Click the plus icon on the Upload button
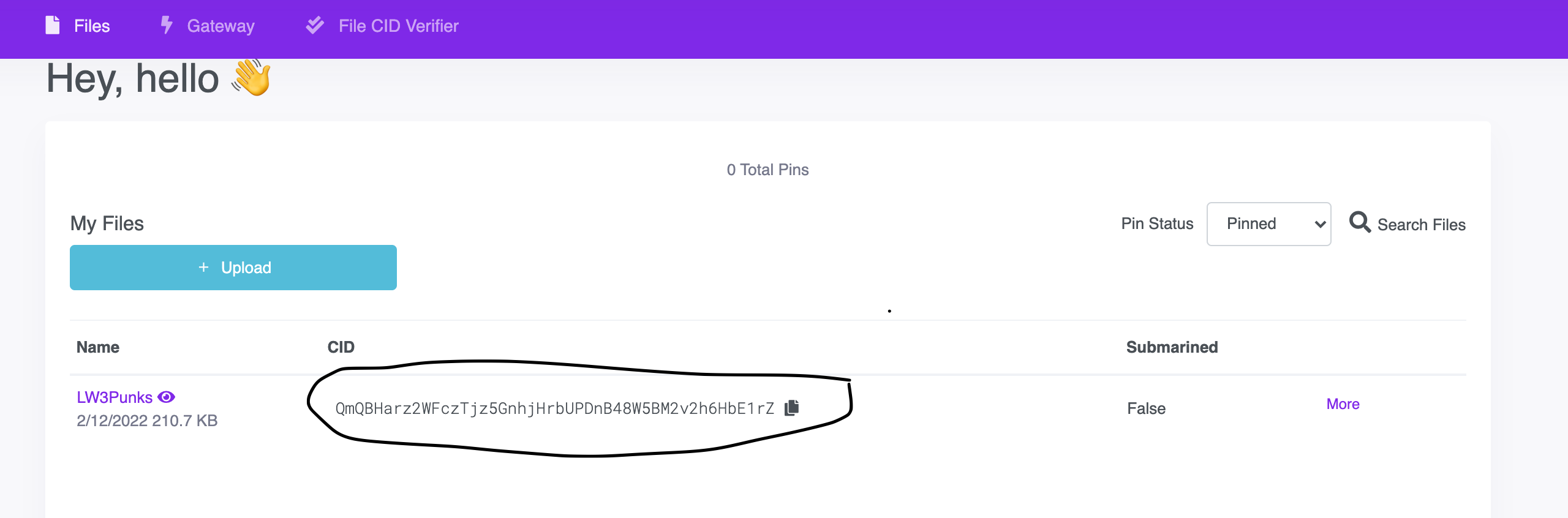 203,268
